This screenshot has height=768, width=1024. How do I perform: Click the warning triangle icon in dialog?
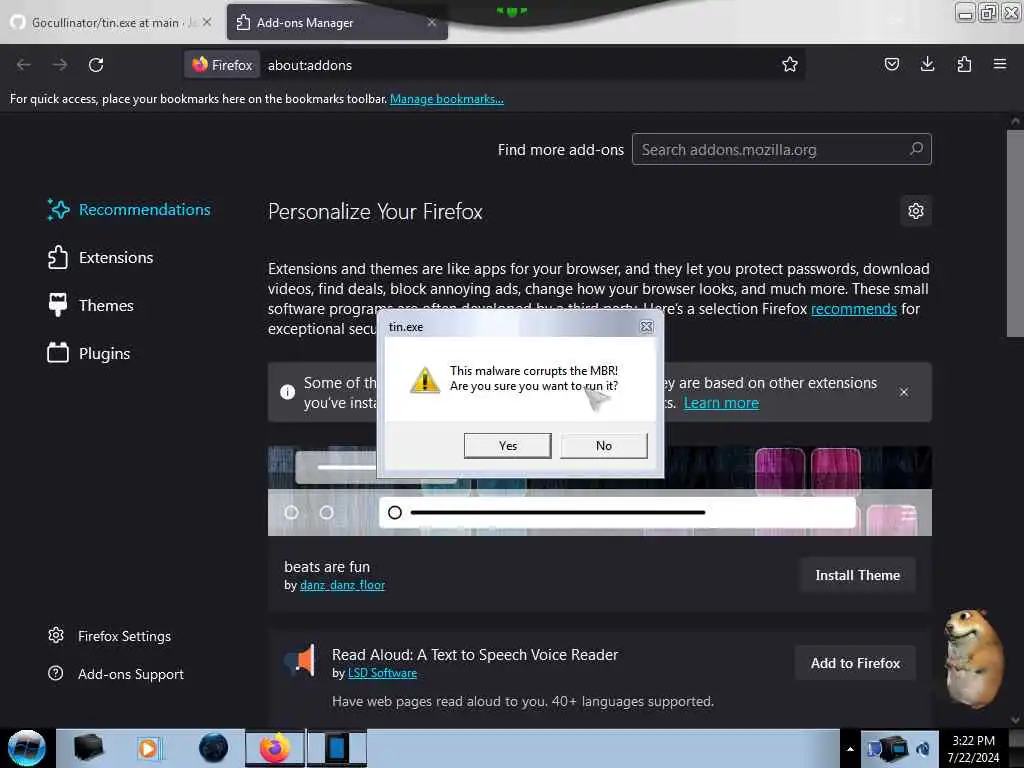424,379
